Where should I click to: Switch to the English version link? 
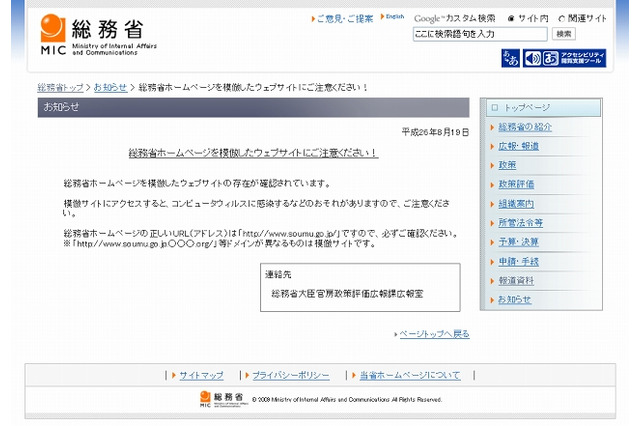coord(394,17)
